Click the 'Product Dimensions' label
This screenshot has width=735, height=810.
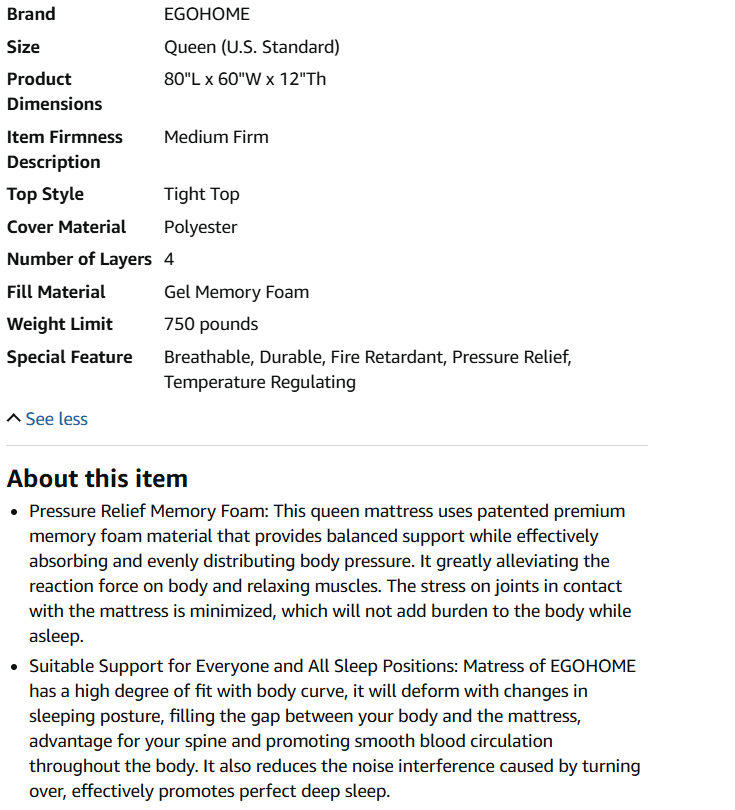point(54,91)
